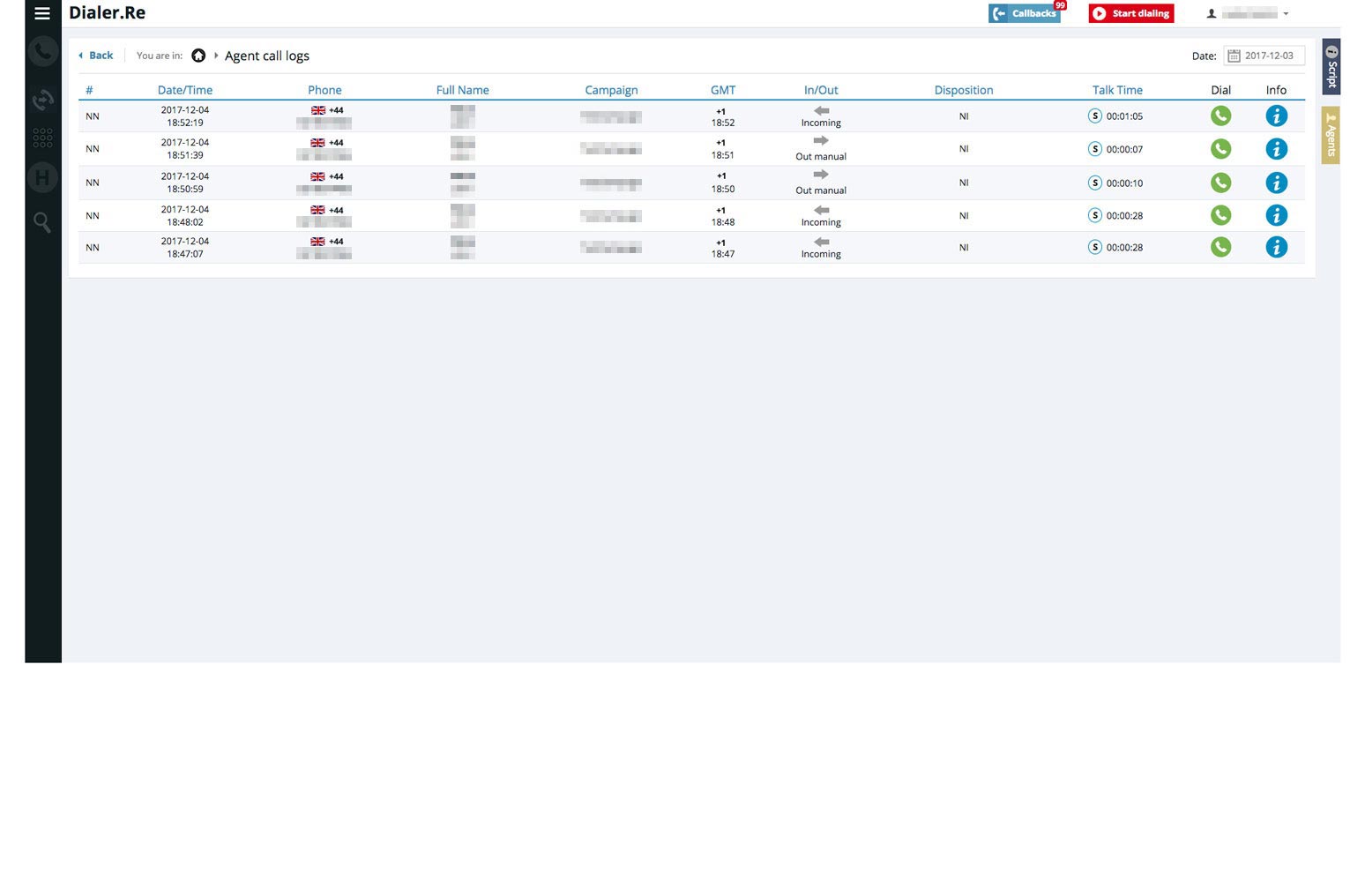This screenshot has width=1365, height=896.
Task: Dial the 18:52:19 call entry
Action: (x=1220, y=116)
